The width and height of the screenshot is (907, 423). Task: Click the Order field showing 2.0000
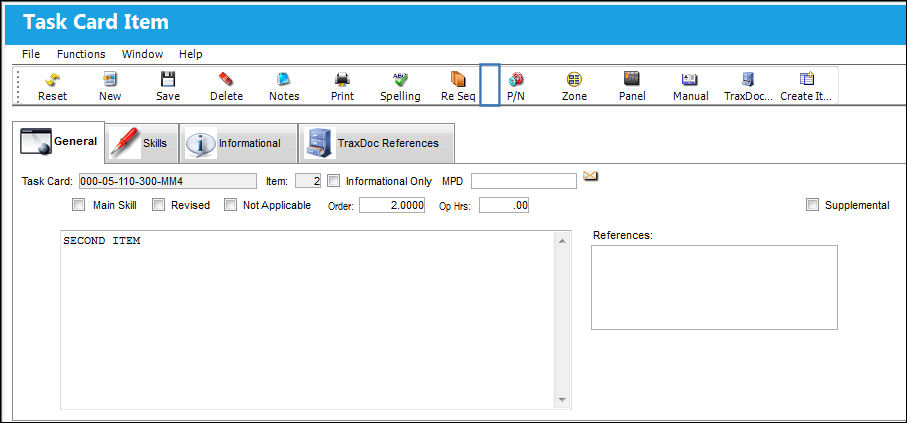[392, 205]
